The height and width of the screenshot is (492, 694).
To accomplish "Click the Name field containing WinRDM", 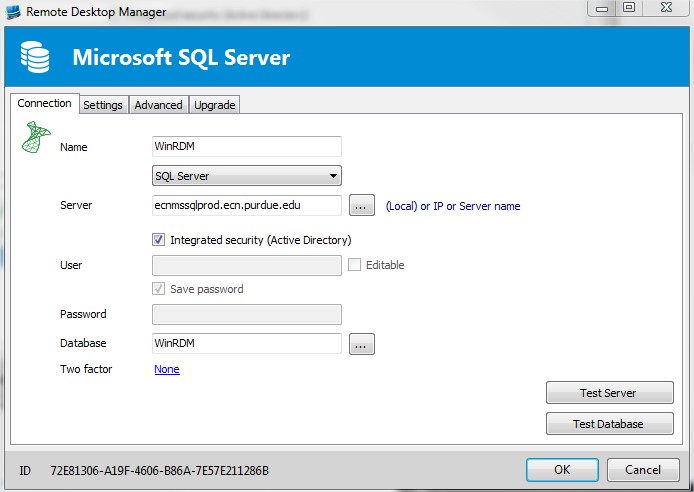I will (246, 146).
